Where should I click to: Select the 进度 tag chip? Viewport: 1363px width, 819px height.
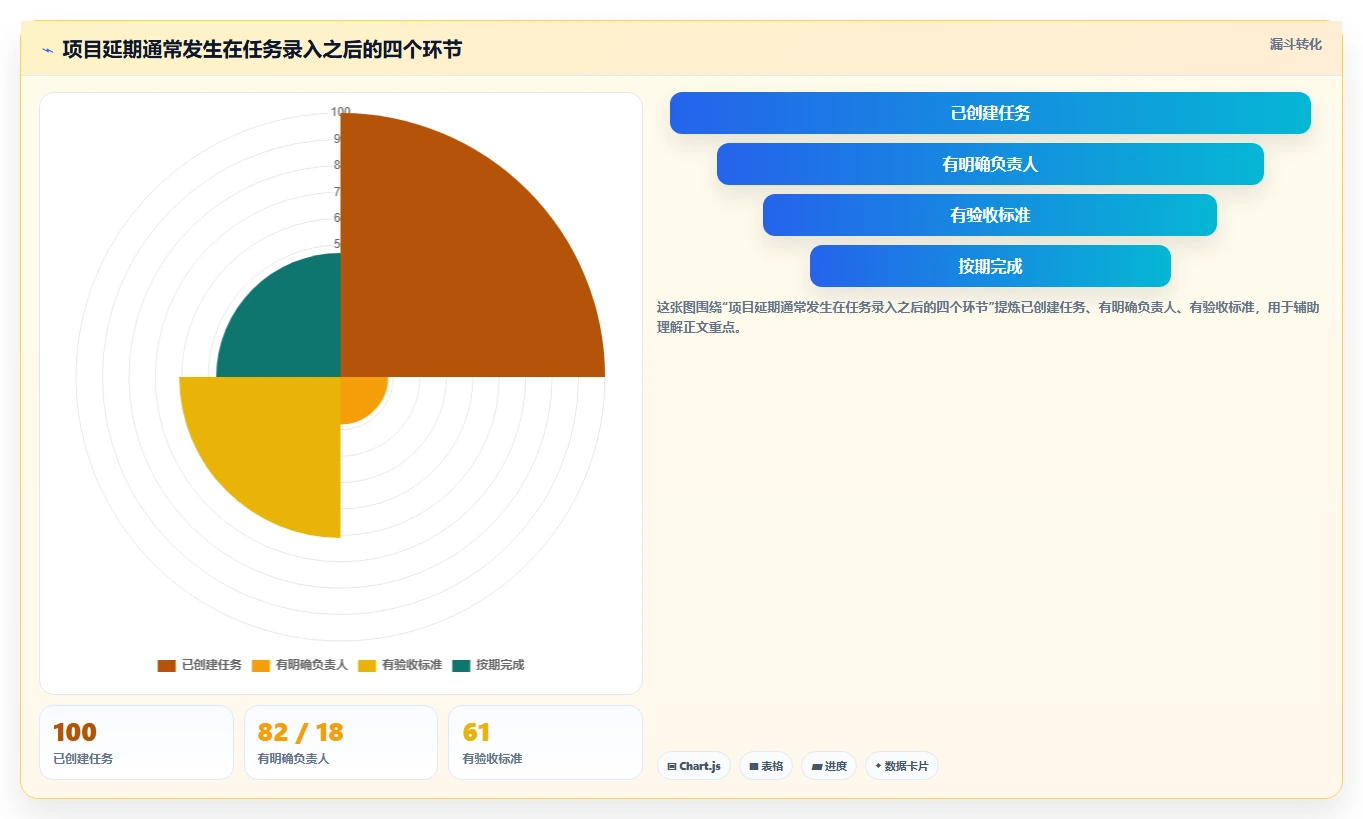(829, 766)
